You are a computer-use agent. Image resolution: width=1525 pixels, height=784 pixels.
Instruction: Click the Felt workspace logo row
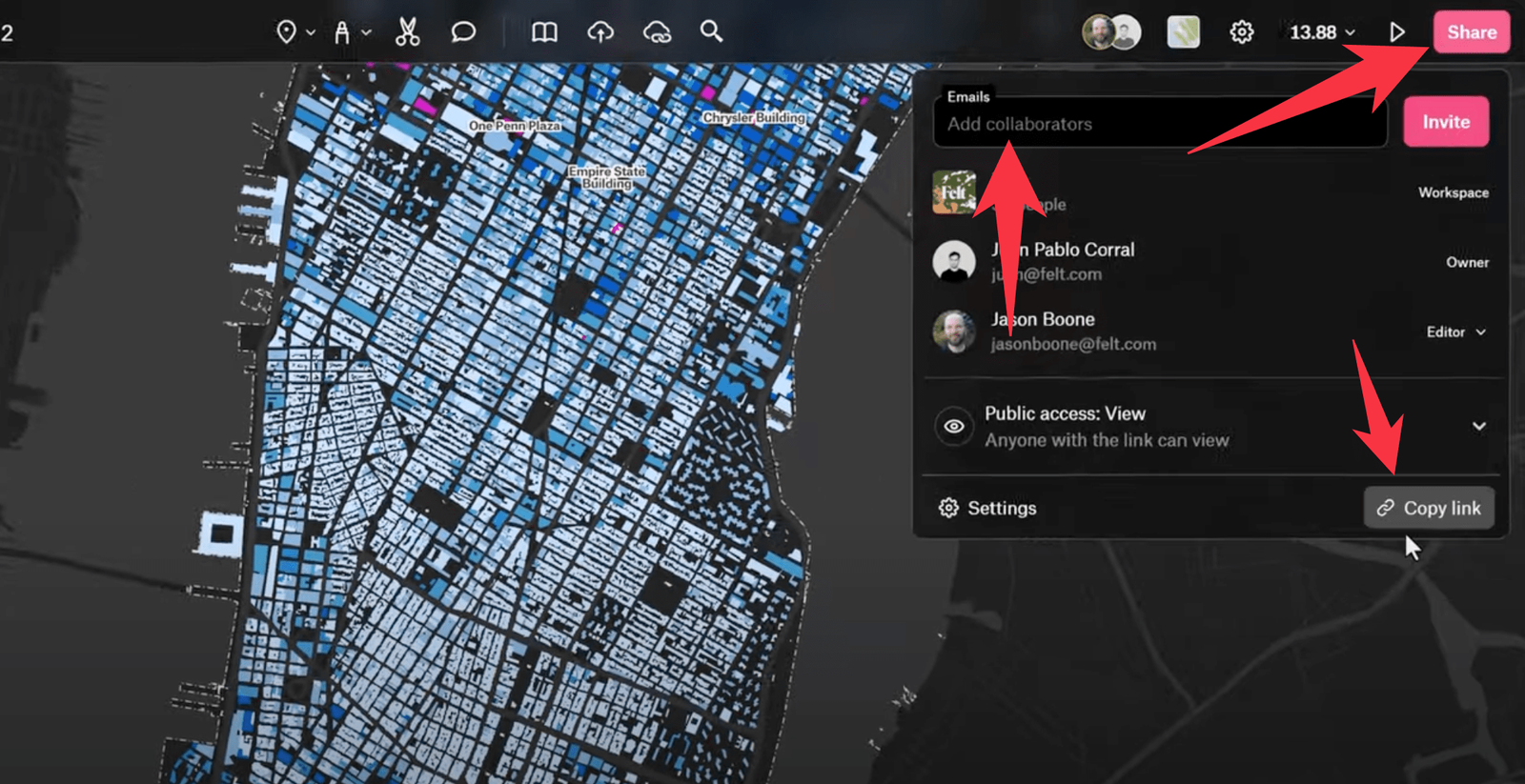1210,192
